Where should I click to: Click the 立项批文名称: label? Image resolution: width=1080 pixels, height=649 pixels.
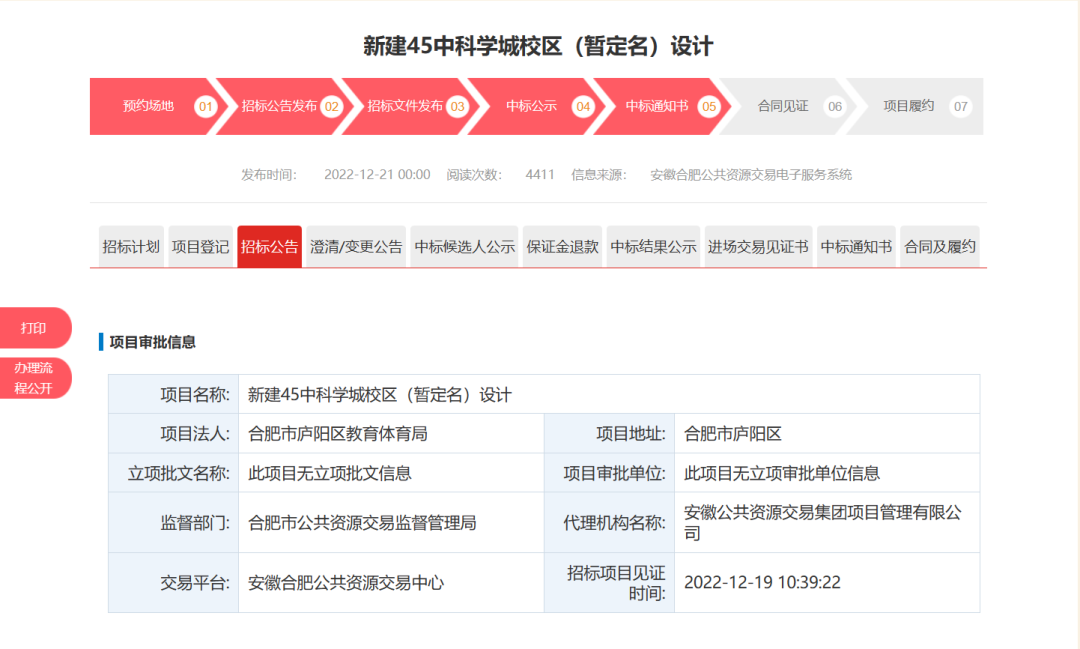(x=178, y=473)
